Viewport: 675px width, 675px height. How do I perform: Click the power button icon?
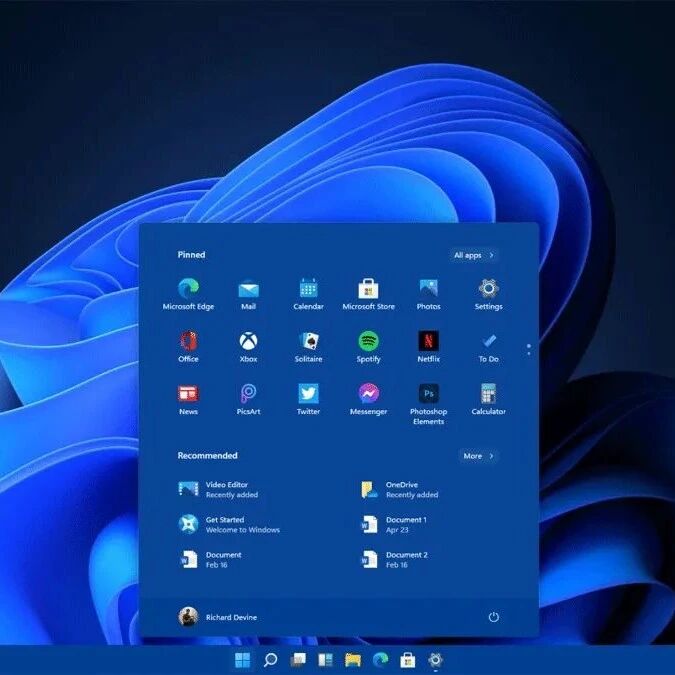tap(493, 617)
